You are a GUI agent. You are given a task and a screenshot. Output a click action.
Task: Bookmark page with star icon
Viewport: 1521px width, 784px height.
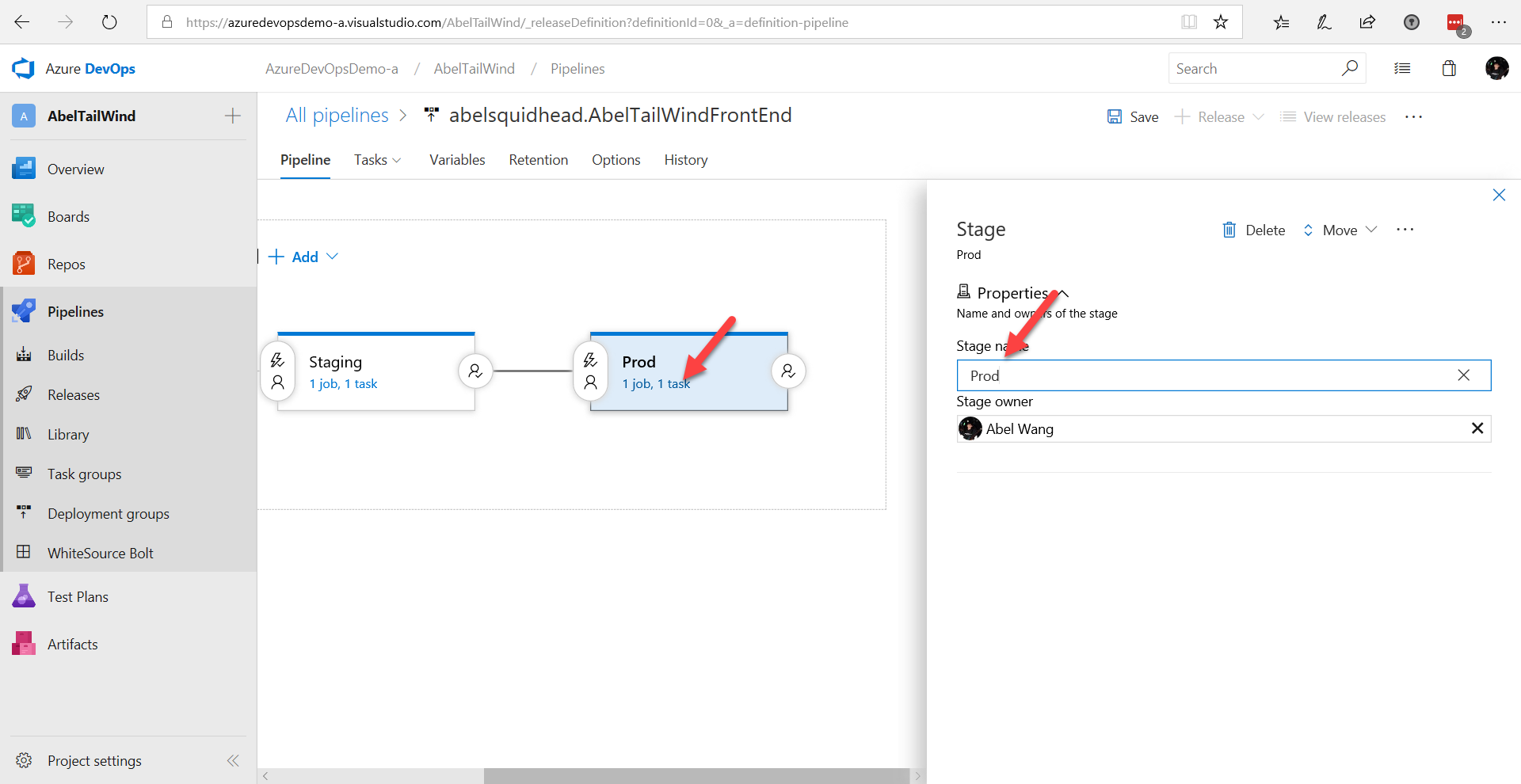coord(1221,22)
